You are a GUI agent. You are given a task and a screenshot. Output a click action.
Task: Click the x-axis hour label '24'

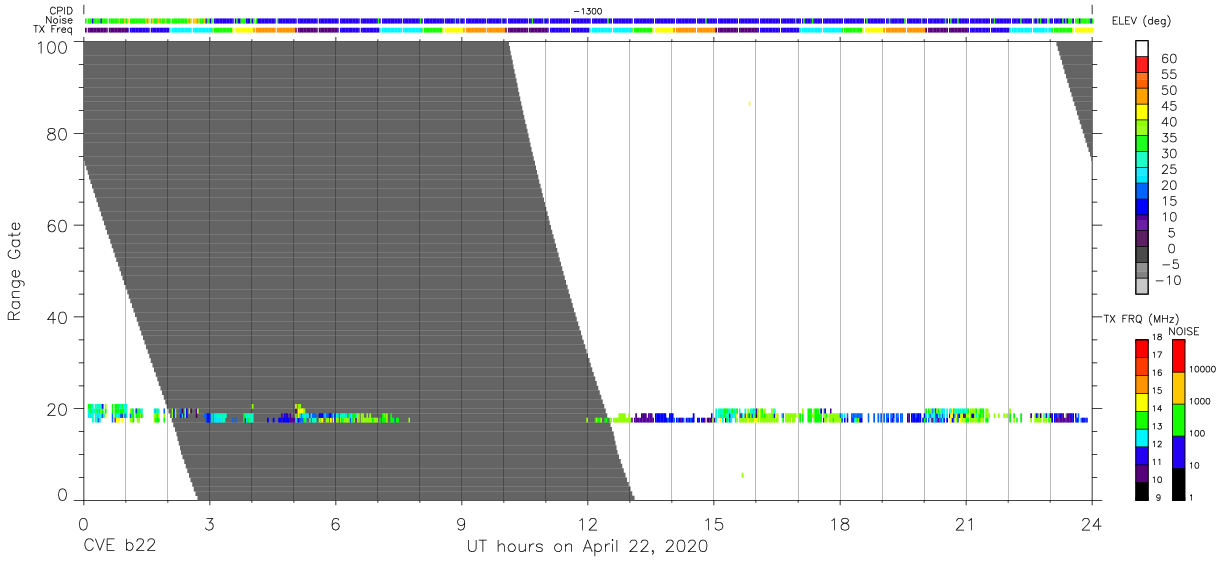point(1091,523)
